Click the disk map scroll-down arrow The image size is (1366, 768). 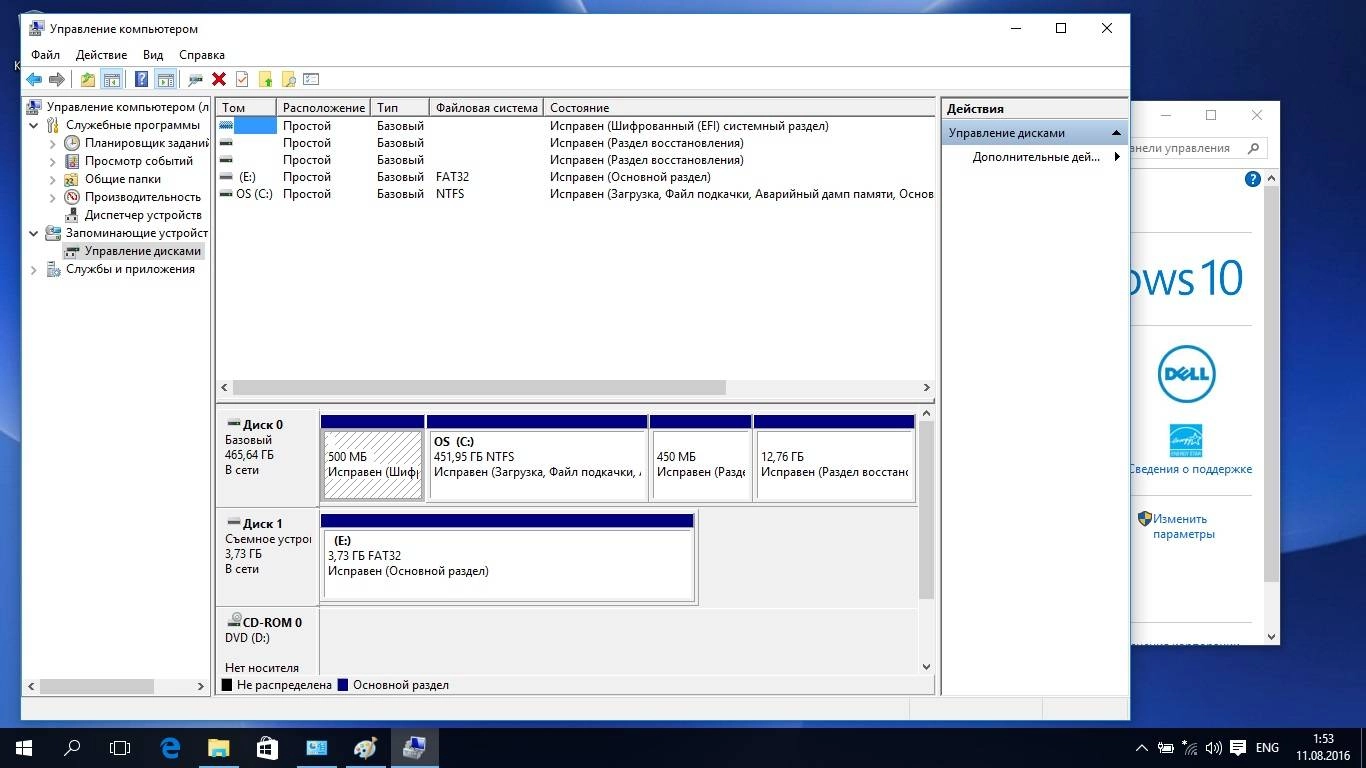click(926, 667)
